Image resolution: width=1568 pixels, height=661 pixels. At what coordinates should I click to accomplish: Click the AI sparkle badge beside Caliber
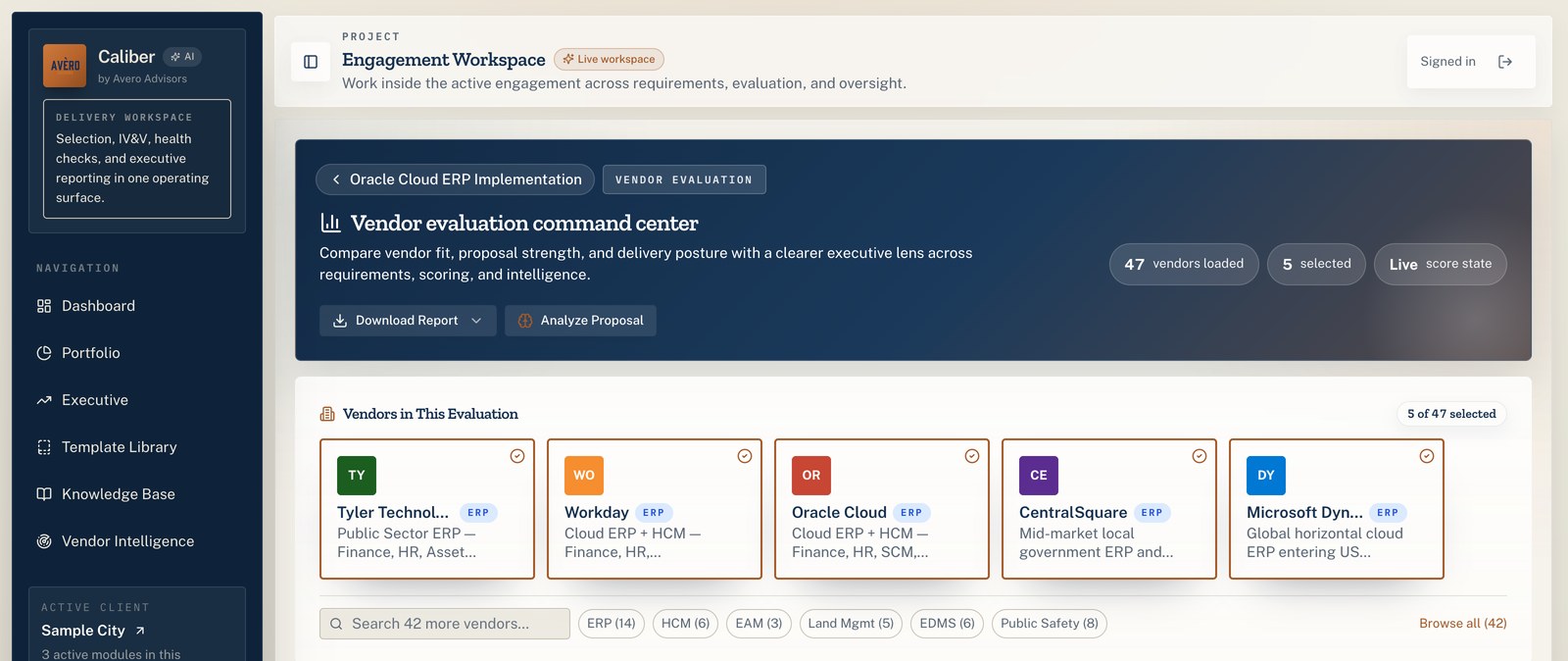[x=182, y=57]
